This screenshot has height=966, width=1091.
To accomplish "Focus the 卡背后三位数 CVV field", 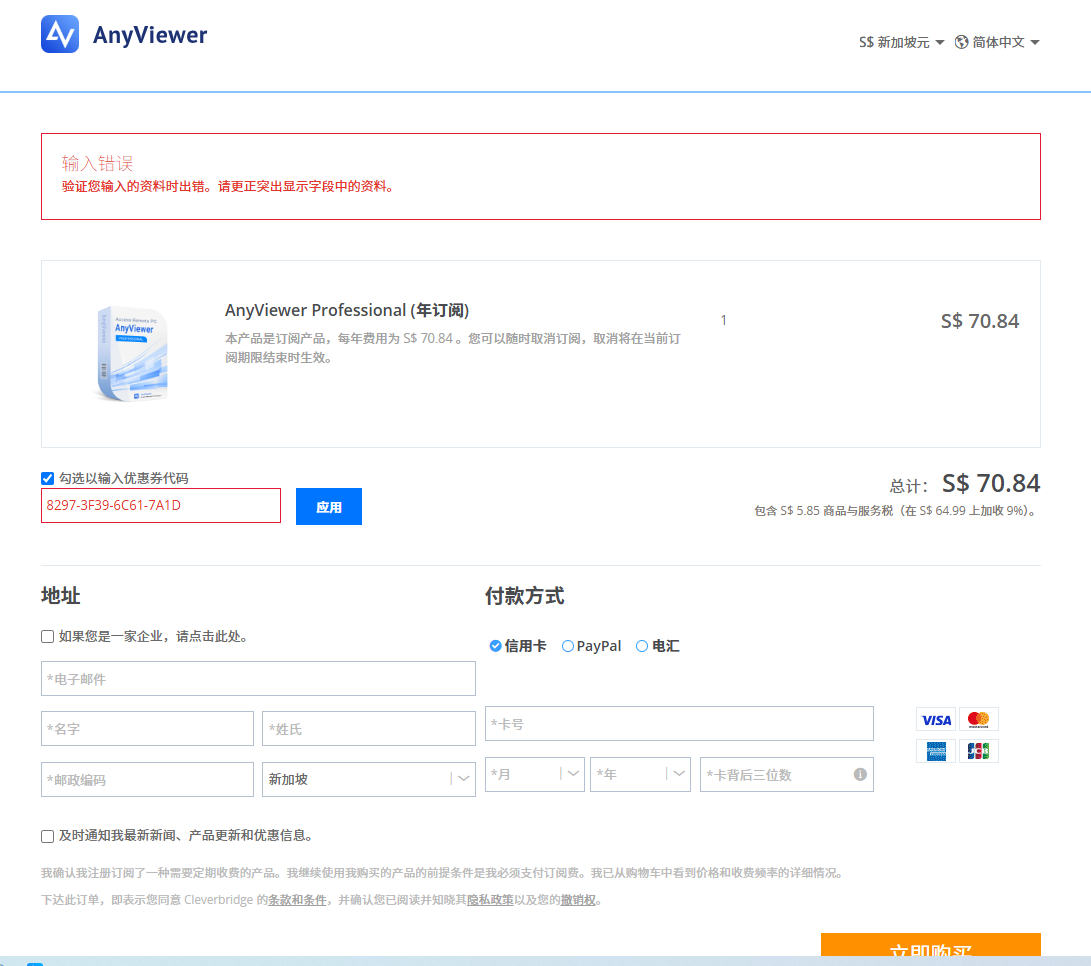I will click(x=786, y=774).
